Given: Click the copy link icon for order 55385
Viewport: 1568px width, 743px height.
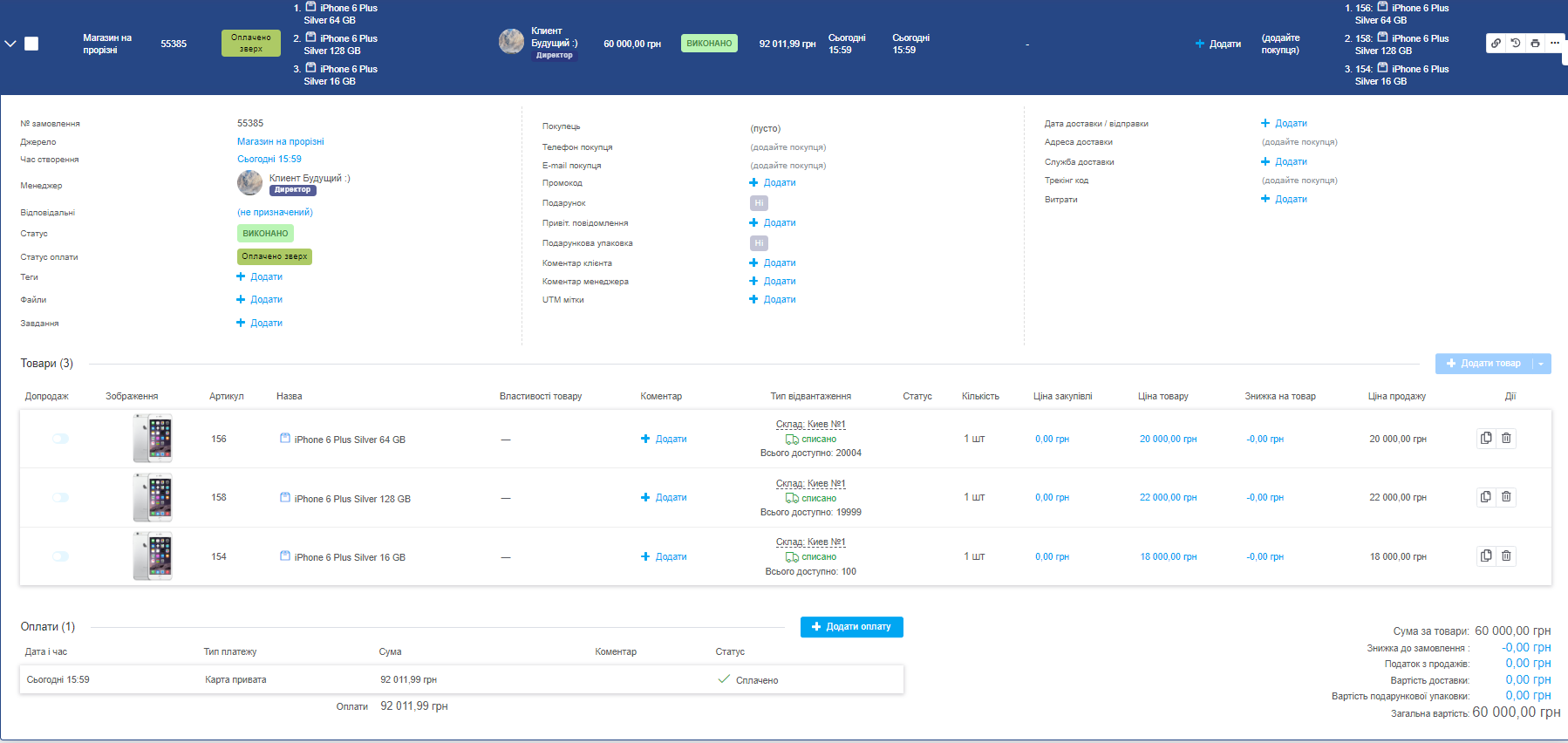Looking at the screenshot, I should point(1496,43).
